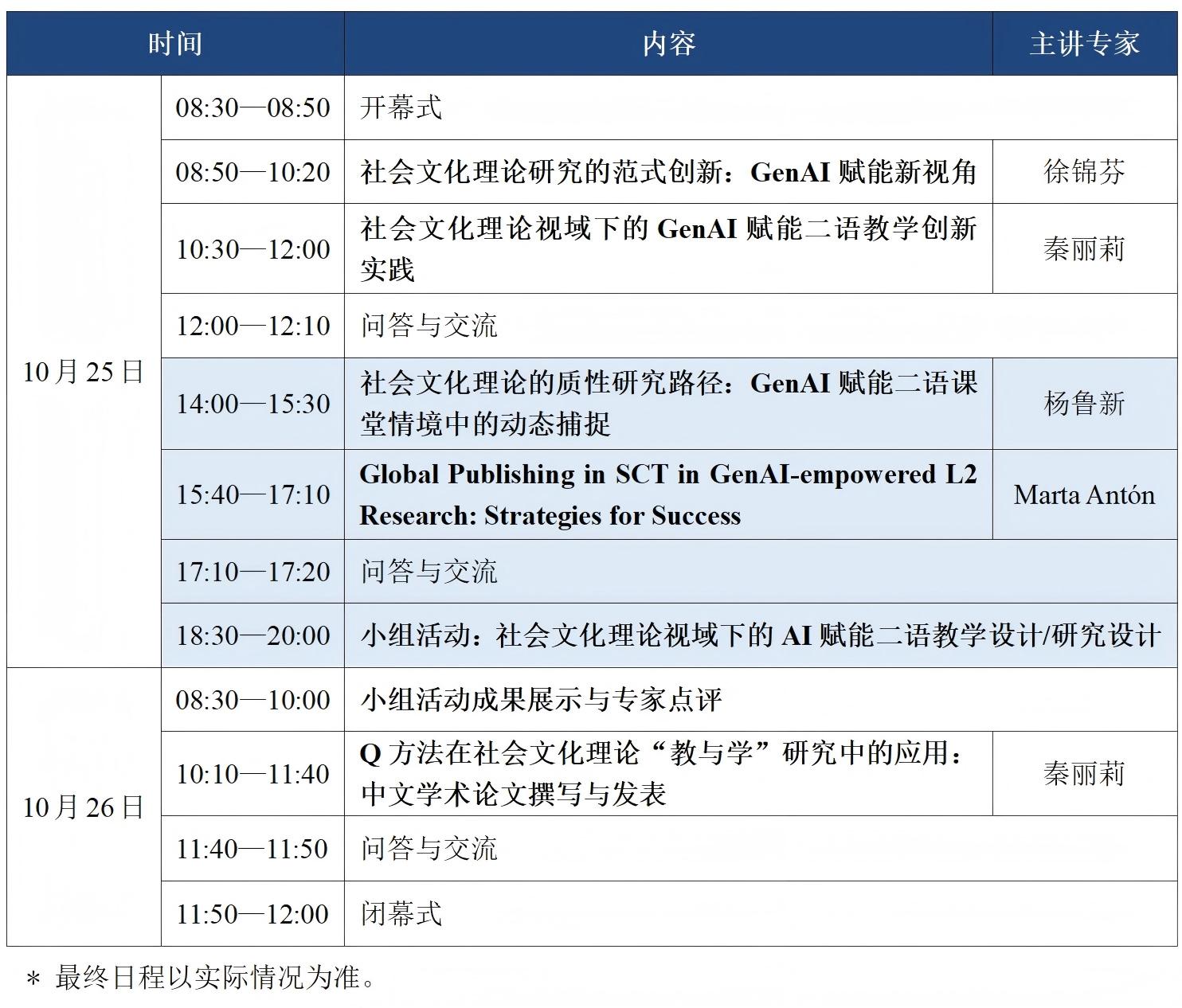Click the 时间 column header

[175, 44]
